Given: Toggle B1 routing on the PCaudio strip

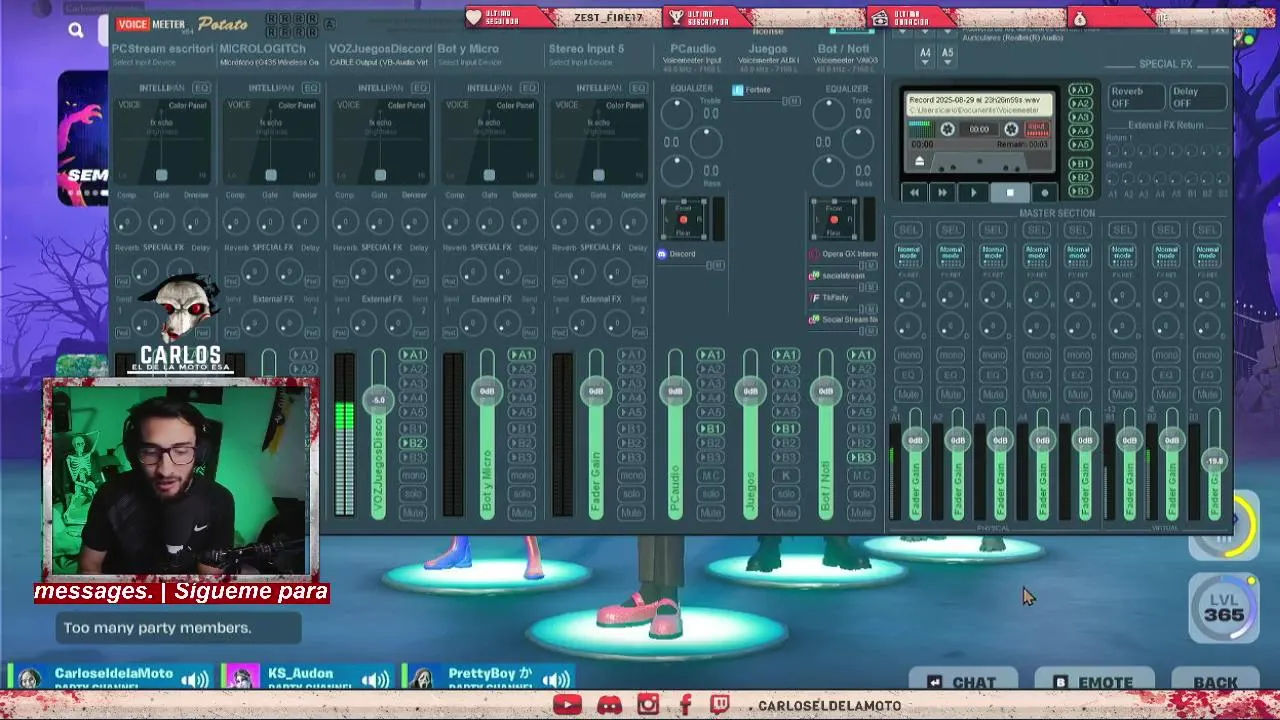Looking at the screenshot, I should click(711, 429).
